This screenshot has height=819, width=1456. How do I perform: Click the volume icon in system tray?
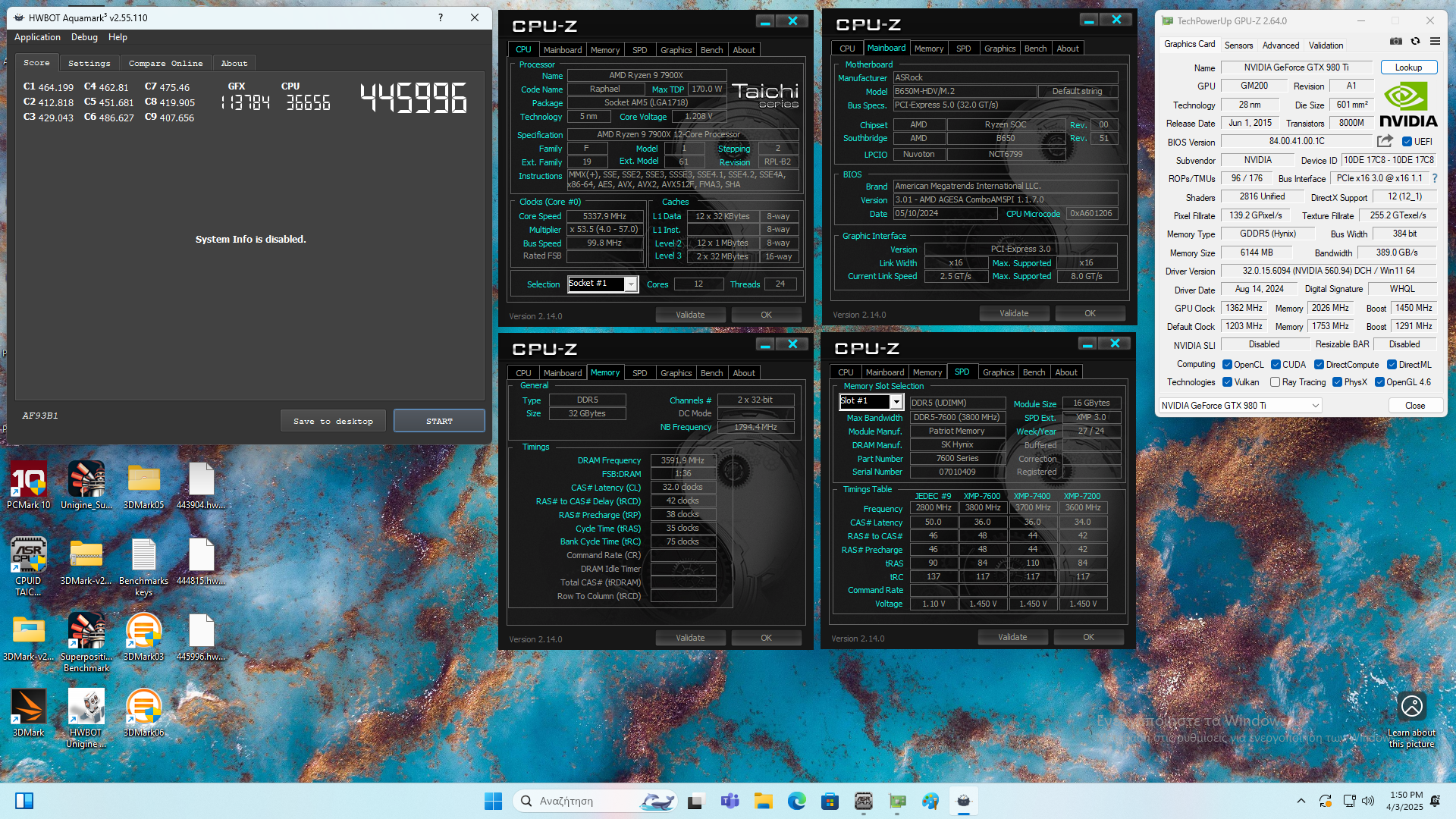point(1368,801)
